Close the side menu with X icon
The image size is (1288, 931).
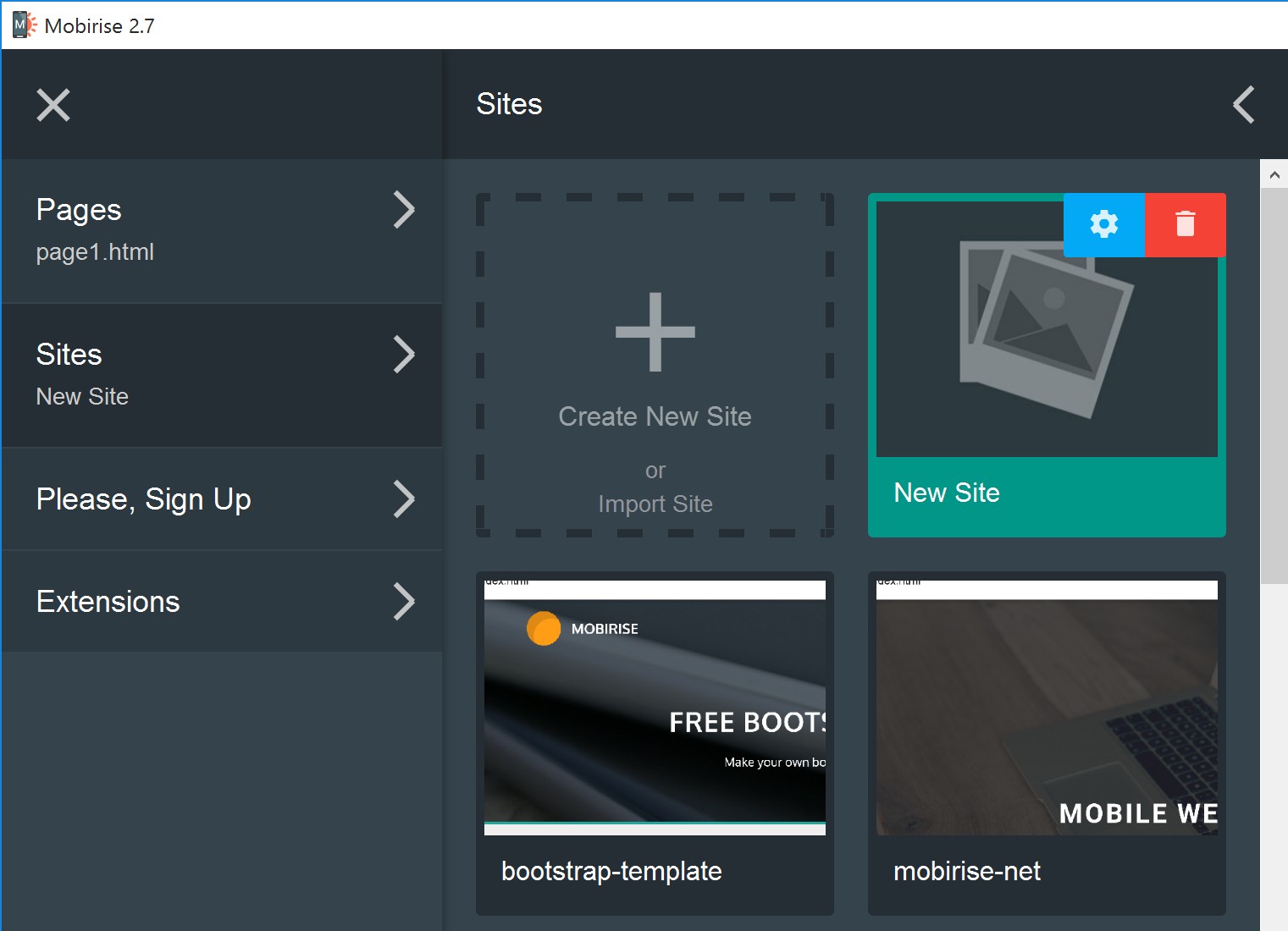pos(53,105)
